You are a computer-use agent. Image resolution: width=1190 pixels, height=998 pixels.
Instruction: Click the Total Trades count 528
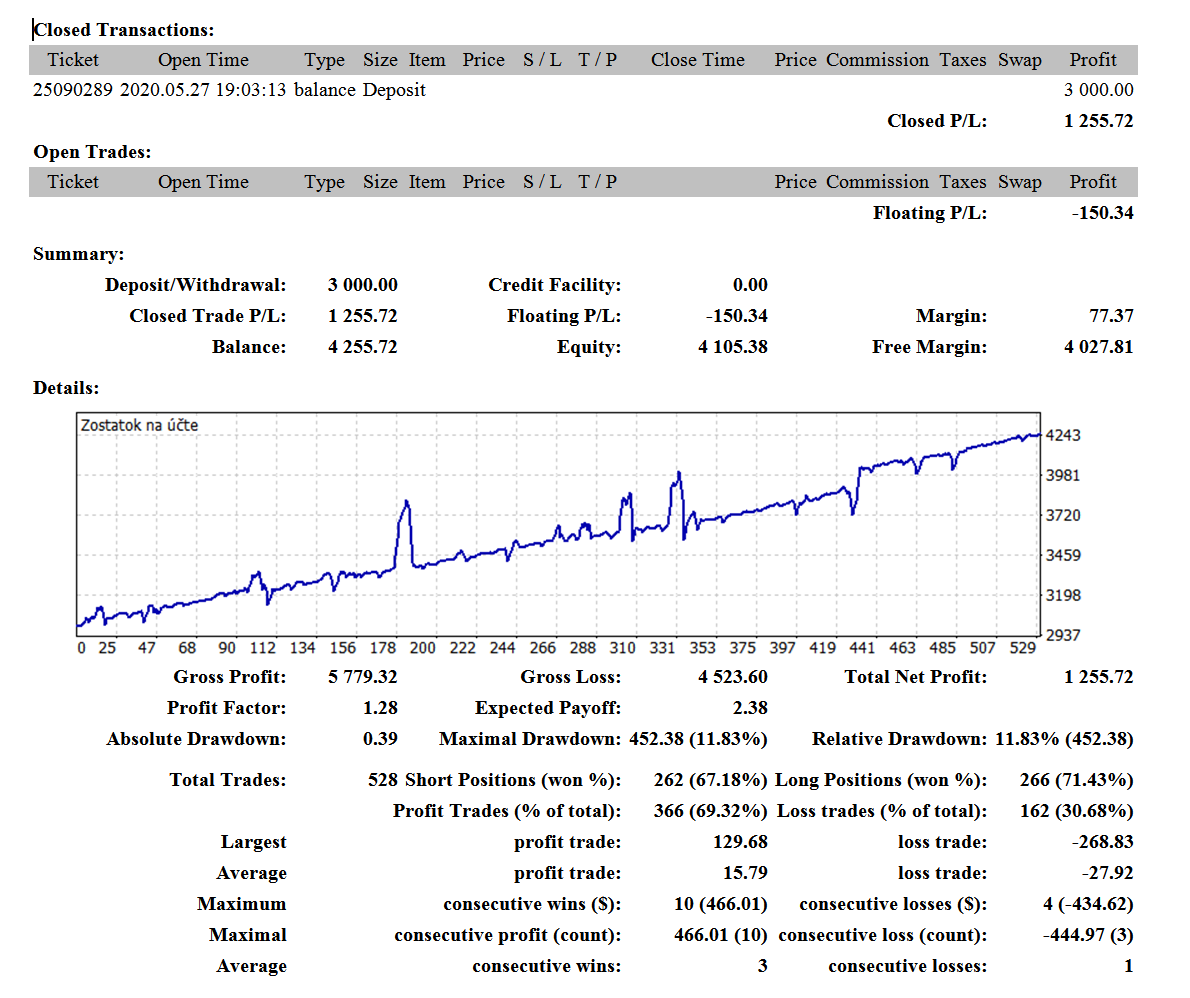pos(382,780)
